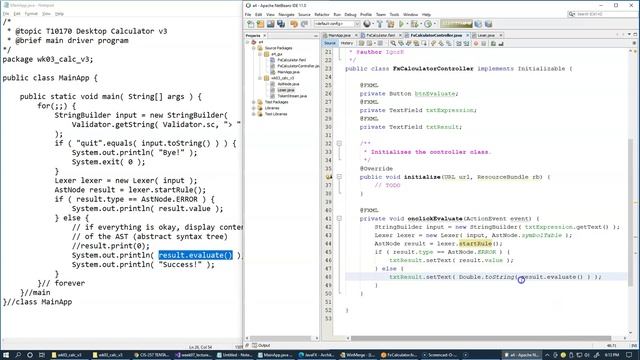Open Refactor menu in NetBeans
640x360 pixels.
322,14
